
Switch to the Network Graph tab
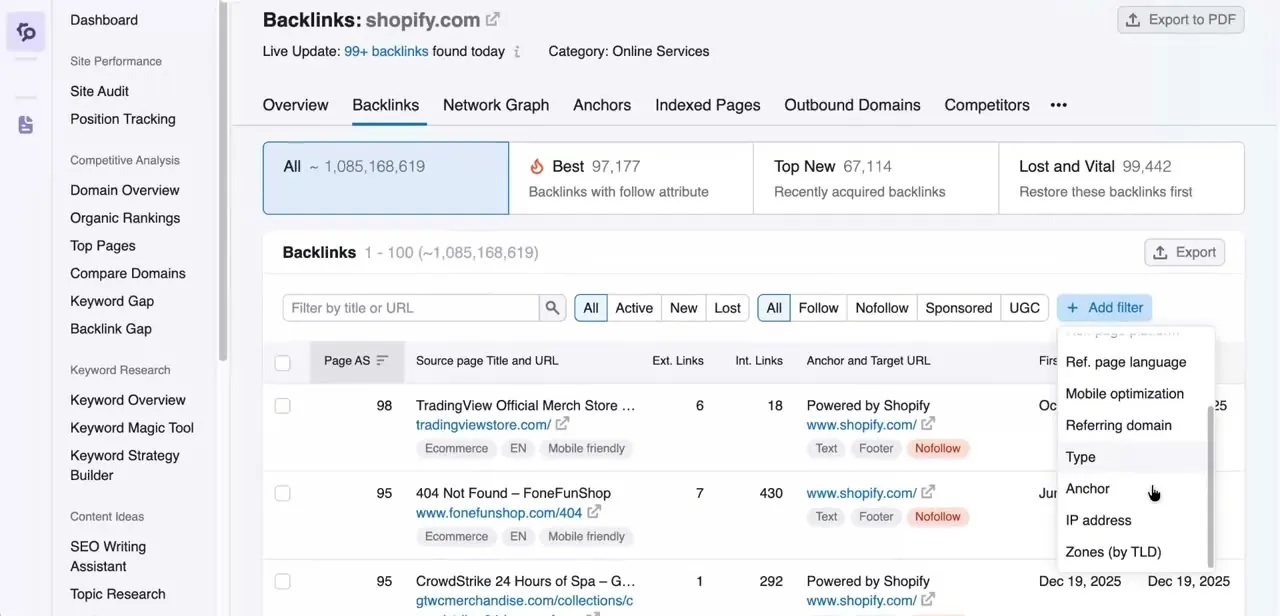[496, 105]
